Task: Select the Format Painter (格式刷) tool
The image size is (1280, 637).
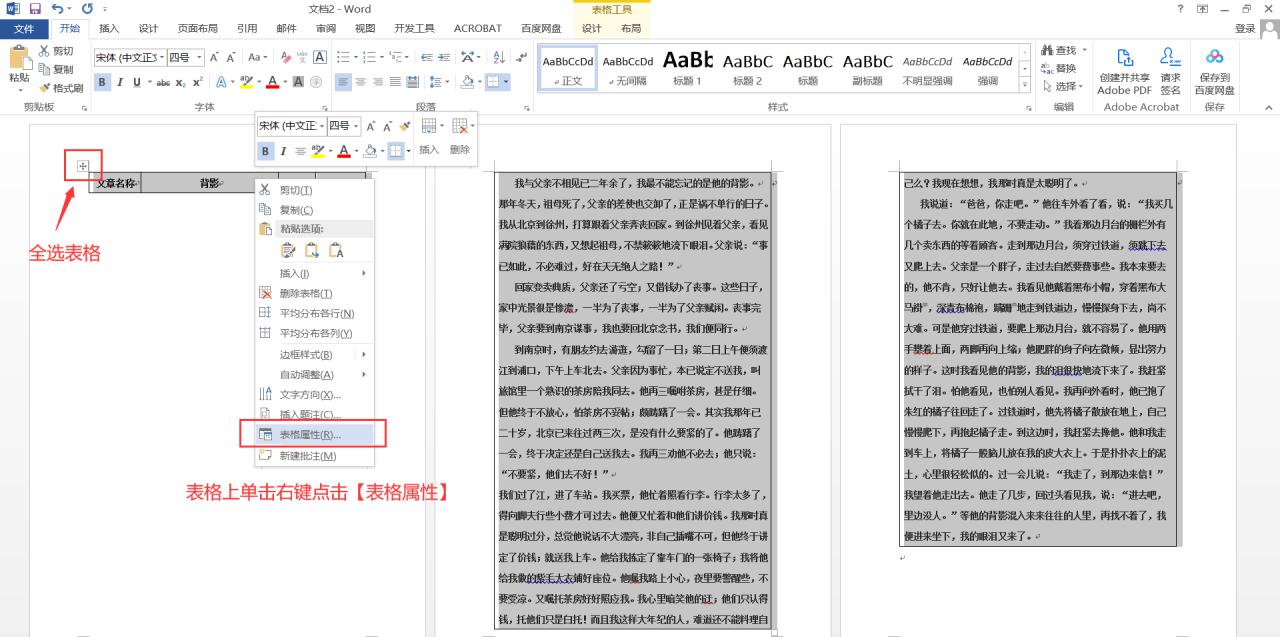Action: pyautogui.click(x=60, y=87)
